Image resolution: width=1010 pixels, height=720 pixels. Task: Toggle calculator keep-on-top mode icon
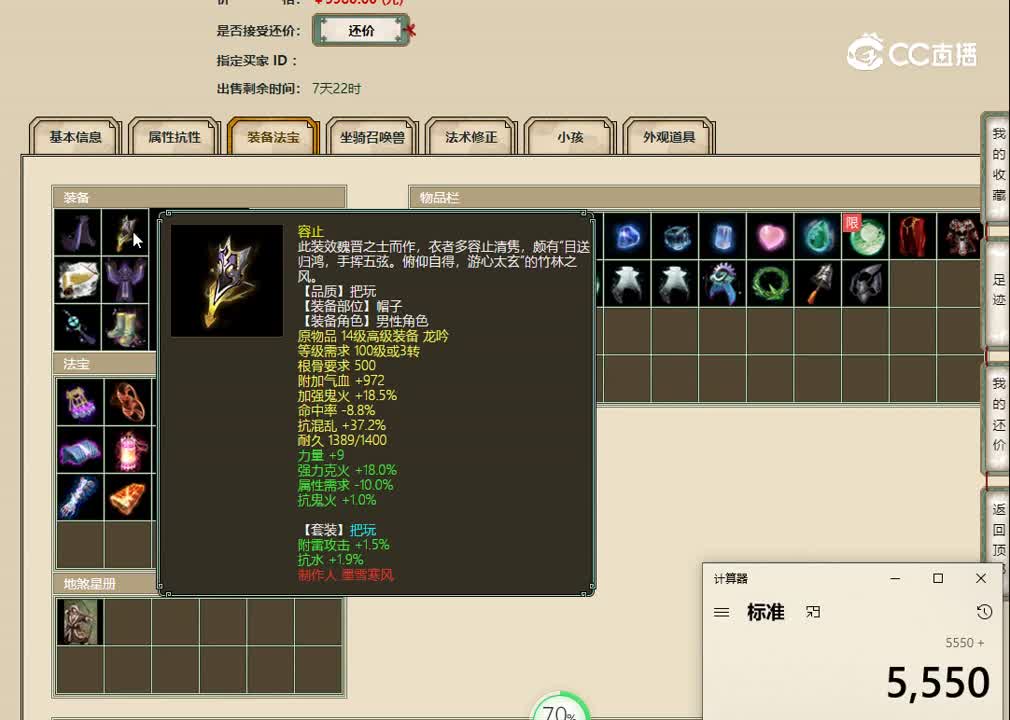(x=813, y=612)
